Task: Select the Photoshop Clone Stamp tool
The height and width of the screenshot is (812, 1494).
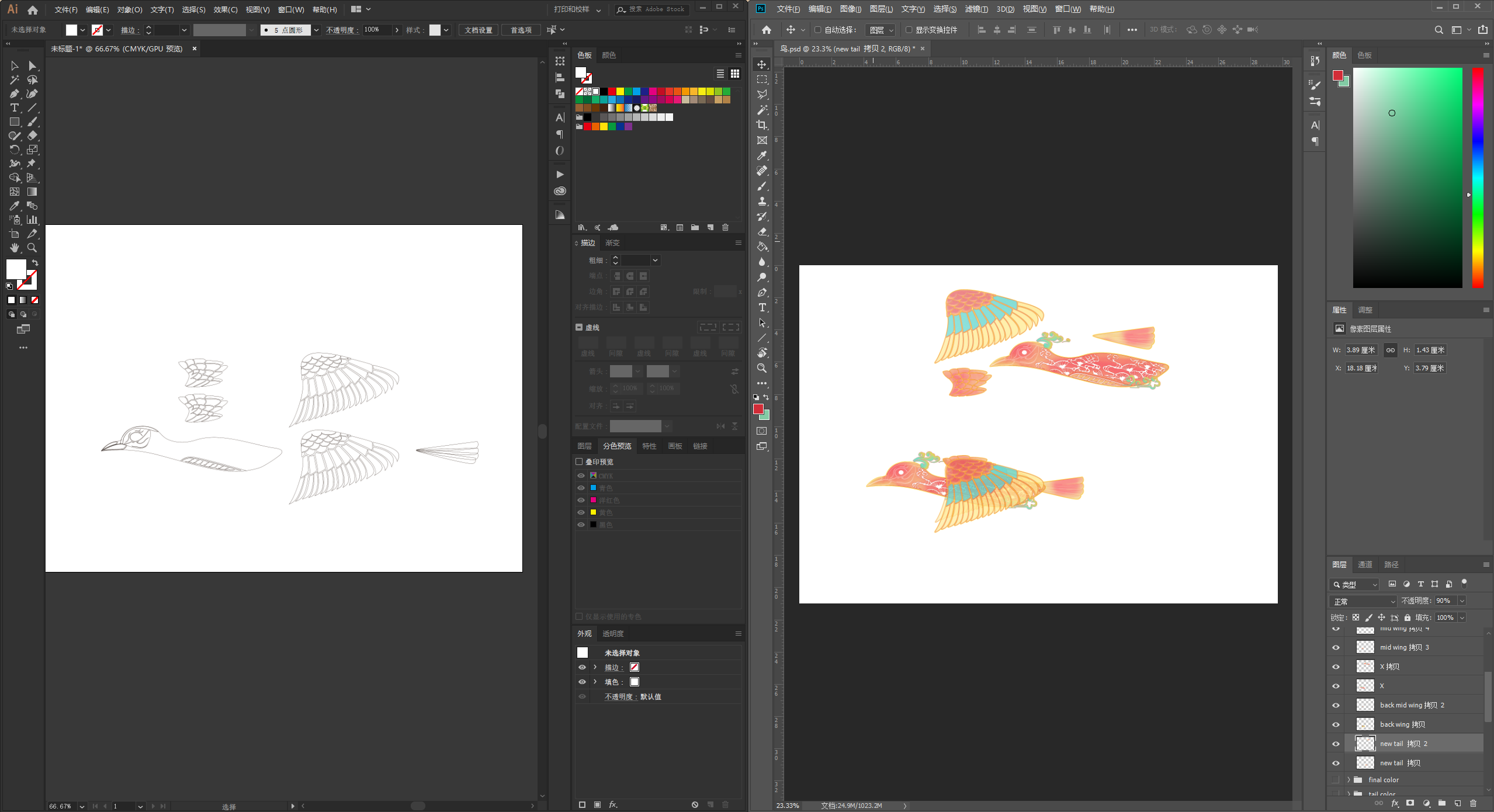Action: (x=762, y=202)
